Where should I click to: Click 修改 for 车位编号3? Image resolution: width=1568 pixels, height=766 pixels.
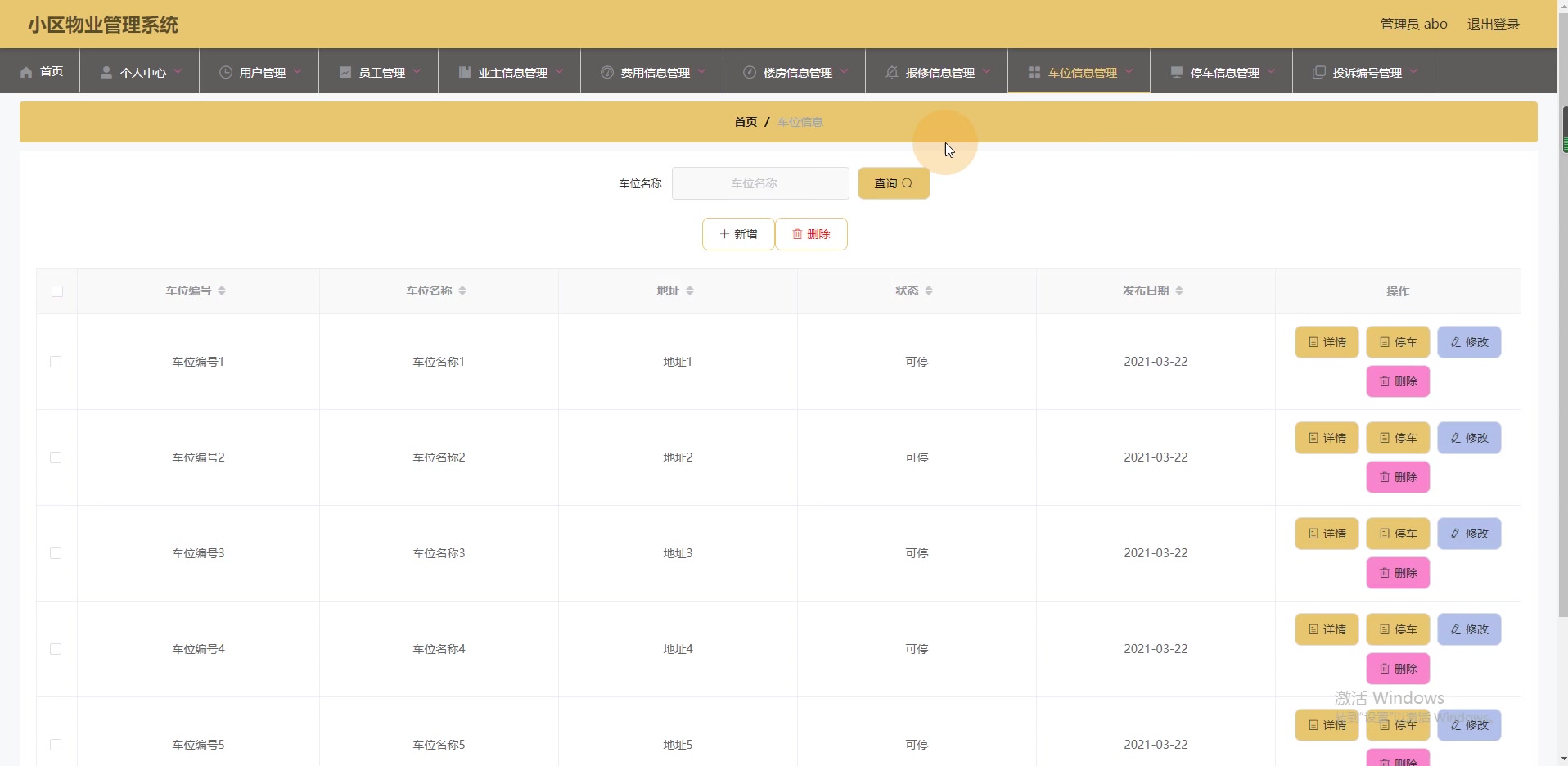(1469, 534)
